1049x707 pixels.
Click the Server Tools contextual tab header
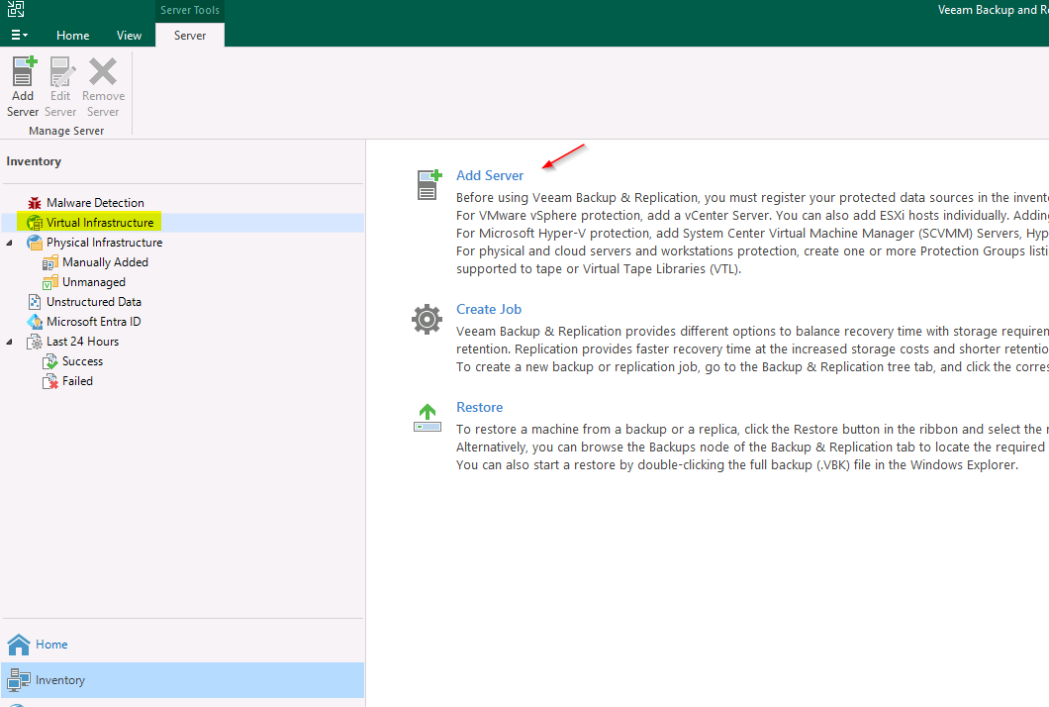tap(190, 10)
